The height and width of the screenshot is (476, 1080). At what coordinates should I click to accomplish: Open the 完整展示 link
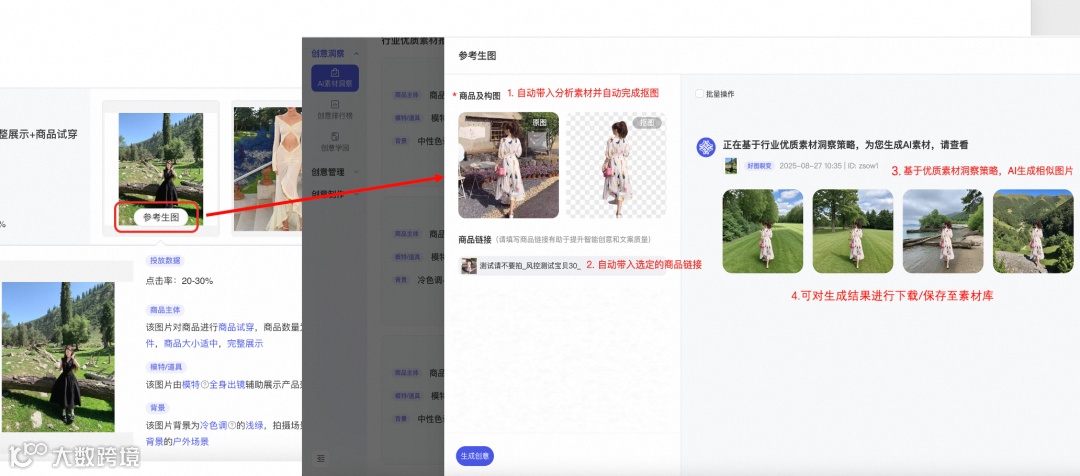click(x=245, y=343)
